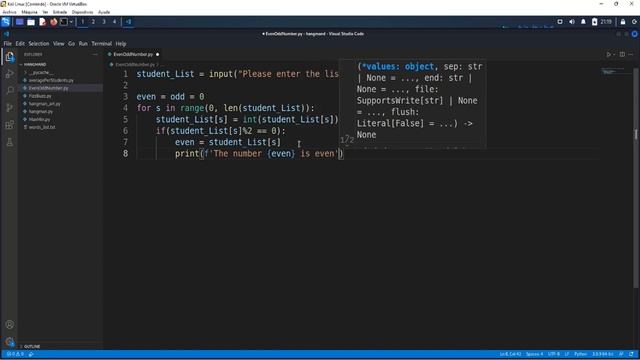Open Explorer panel More Actions ellipsis
This screenshot has width=640, height=360.
[95, 54]
